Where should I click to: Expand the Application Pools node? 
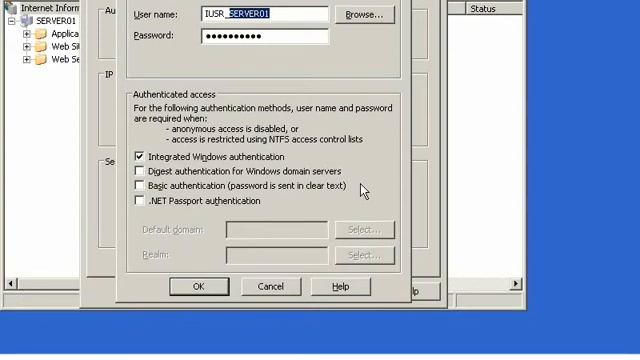tap(27, 34)
